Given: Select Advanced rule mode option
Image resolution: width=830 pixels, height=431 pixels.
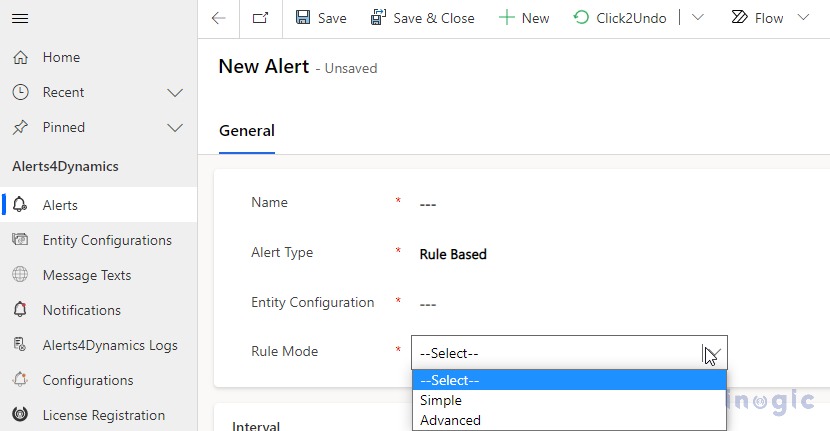Looking at the screenshot, I should pos(570,420).
